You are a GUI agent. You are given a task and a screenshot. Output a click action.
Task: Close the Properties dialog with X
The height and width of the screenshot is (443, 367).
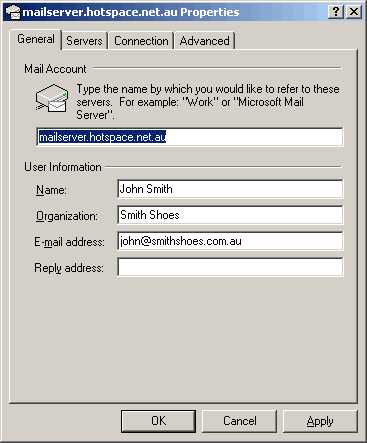click(x=354, y=12)
